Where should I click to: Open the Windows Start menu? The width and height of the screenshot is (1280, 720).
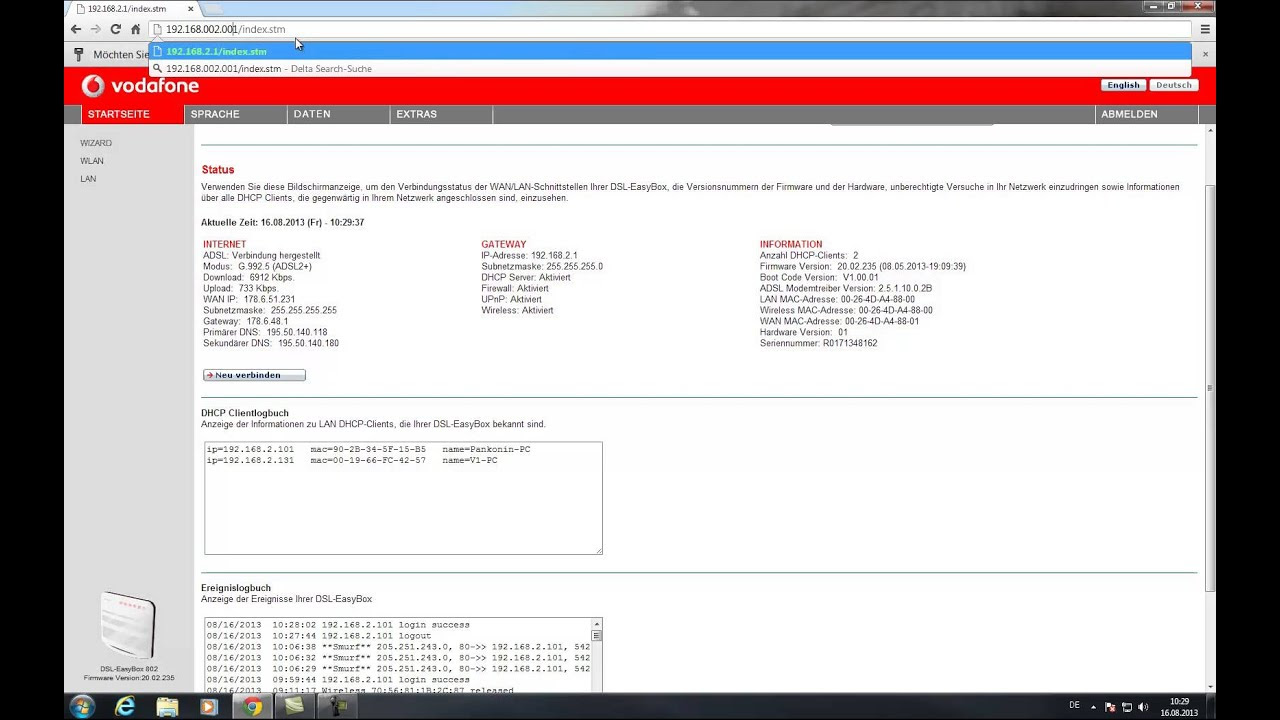pos(81,706)
